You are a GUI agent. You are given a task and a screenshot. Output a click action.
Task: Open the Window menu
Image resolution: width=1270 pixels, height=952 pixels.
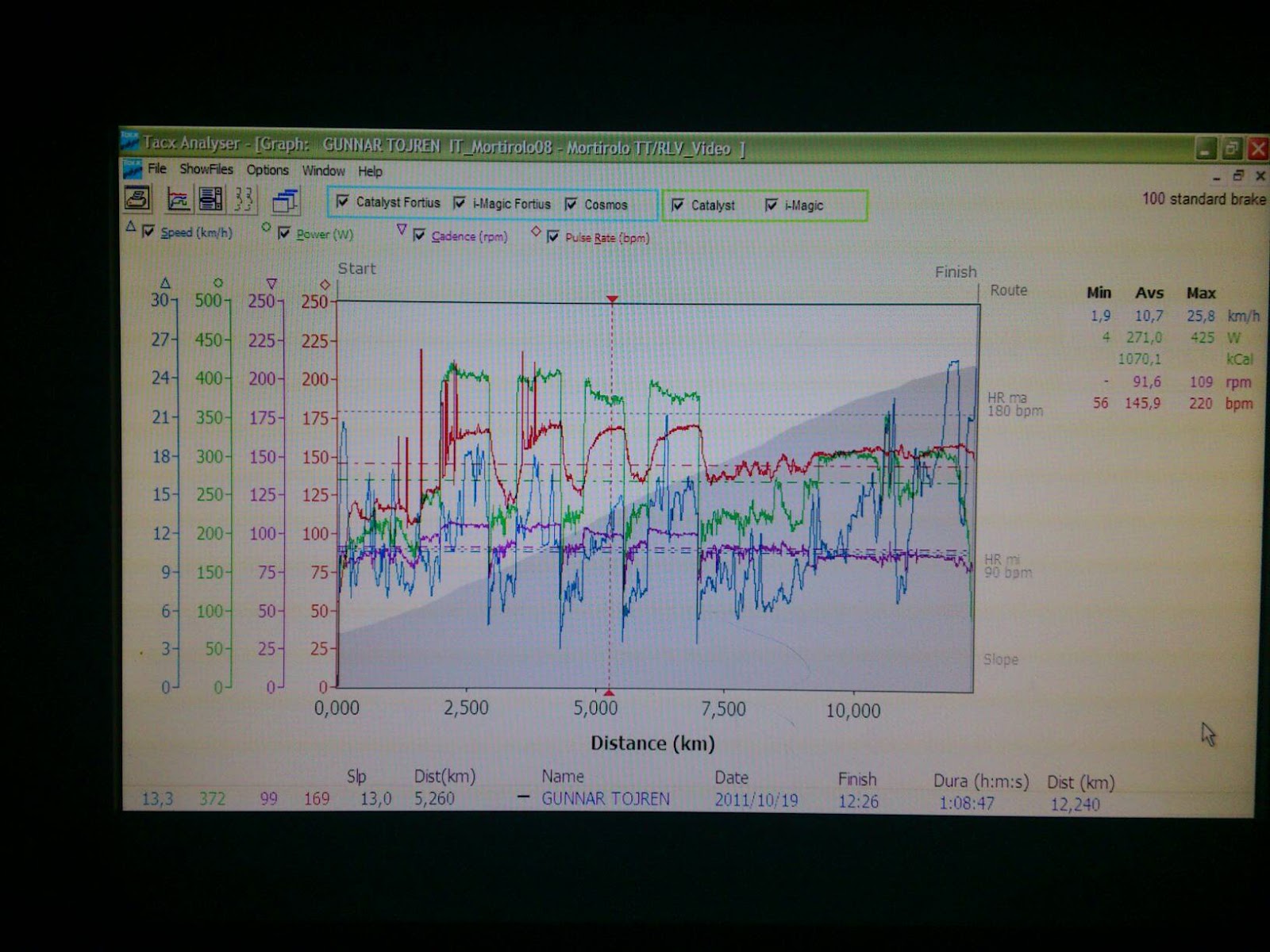point(323,171)
